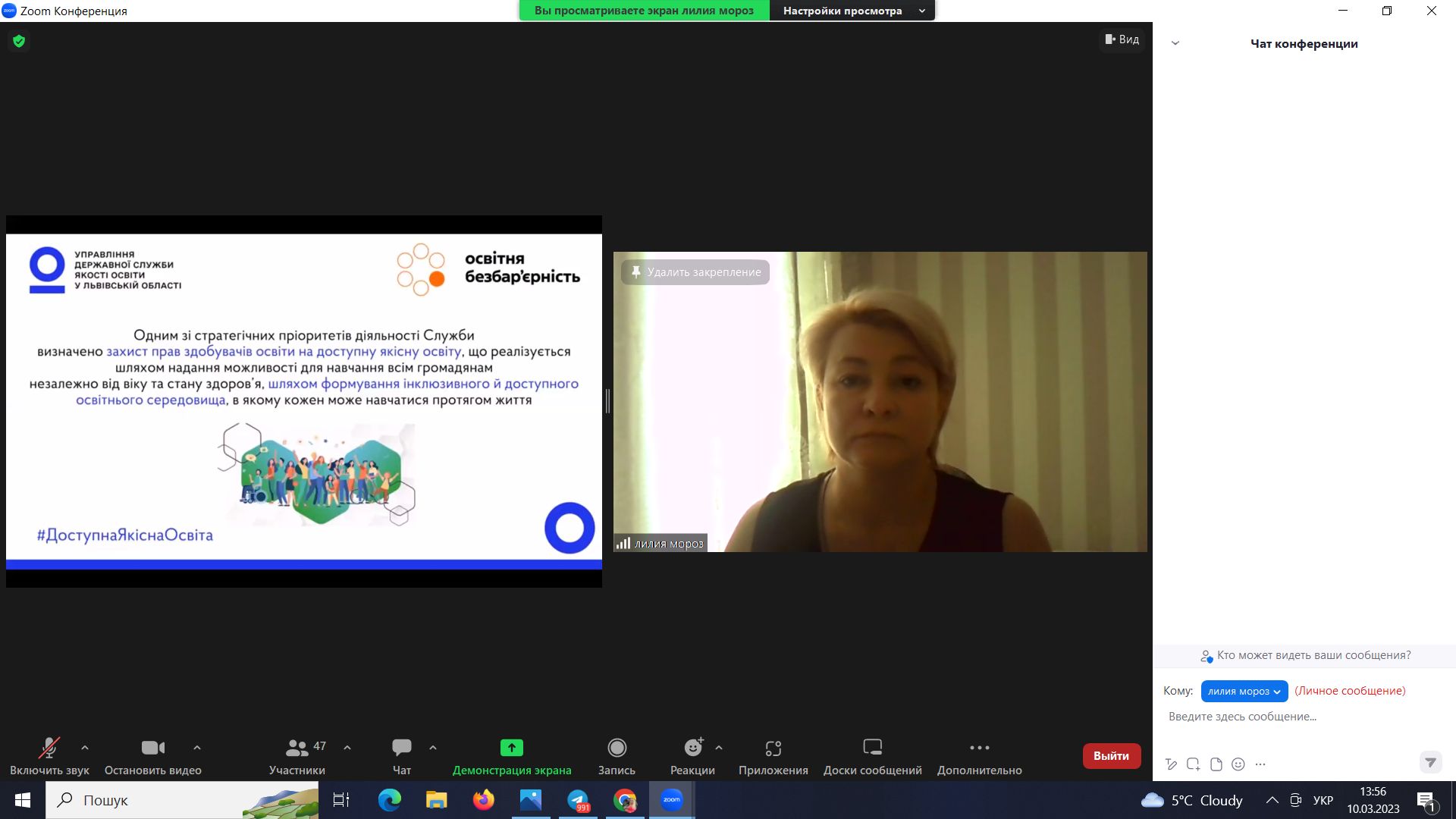This screenshot has height=819, width=1456.
Task: Open weather widget 5°C Cloudy
Action: point(1191,800)
